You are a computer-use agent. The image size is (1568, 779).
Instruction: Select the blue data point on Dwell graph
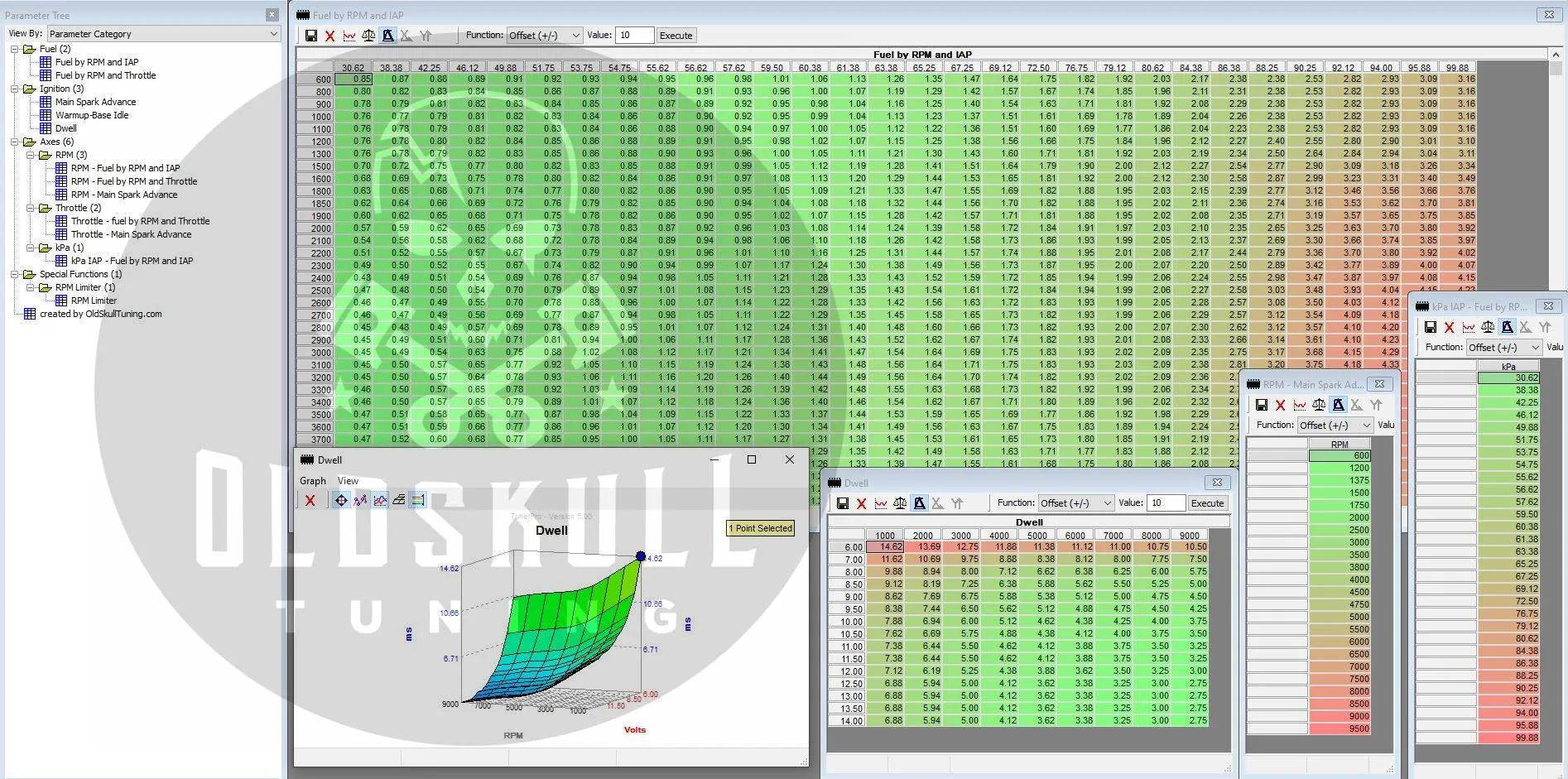click(641, 556)
